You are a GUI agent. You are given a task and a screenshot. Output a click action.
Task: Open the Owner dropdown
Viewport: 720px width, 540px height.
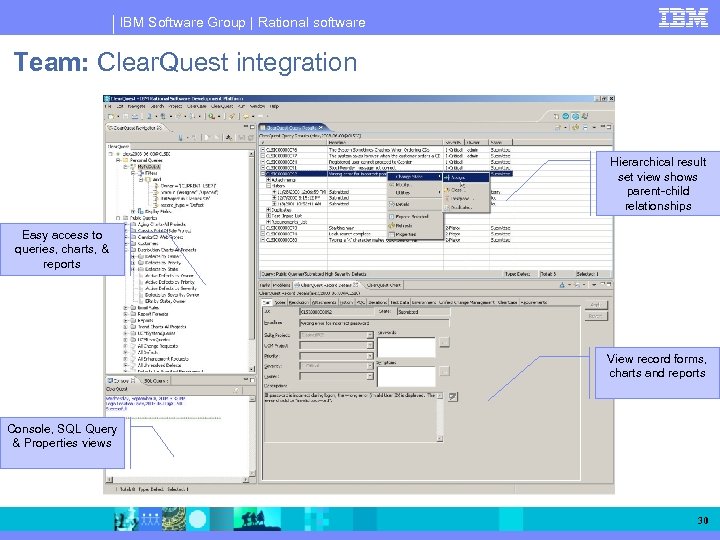pos(370,376)
